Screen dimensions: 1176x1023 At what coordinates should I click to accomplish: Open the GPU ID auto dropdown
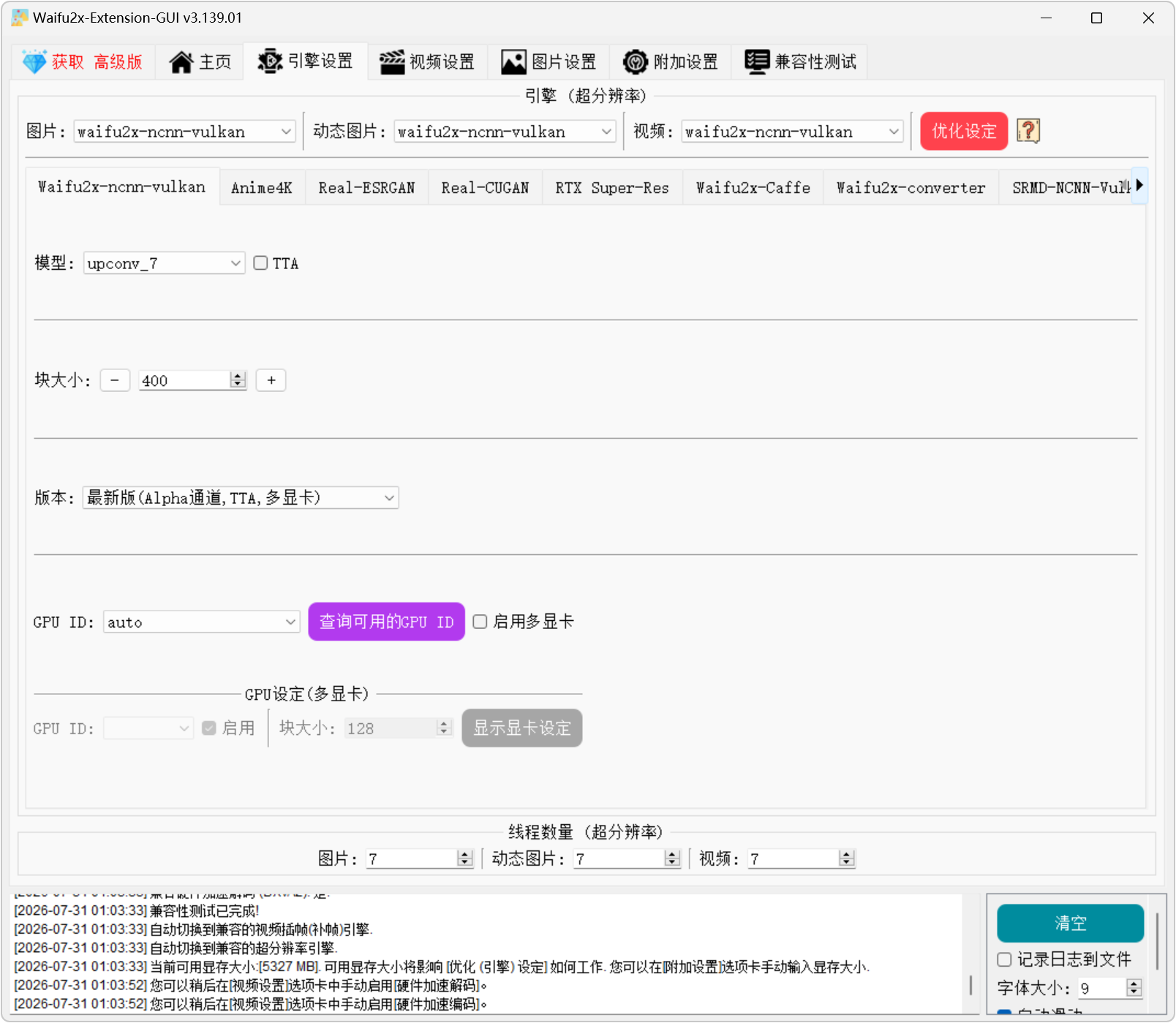point(202,622)
